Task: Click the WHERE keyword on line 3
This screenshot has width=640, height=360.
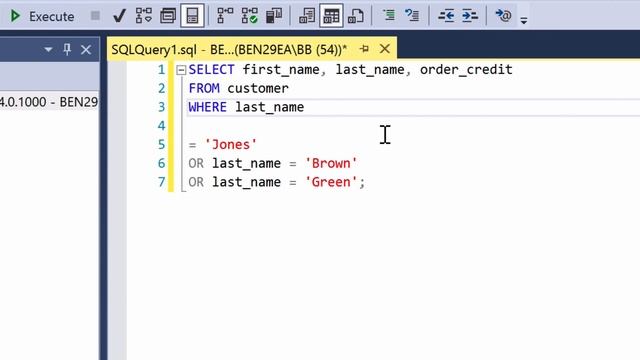Action: [x=207, y=107]
